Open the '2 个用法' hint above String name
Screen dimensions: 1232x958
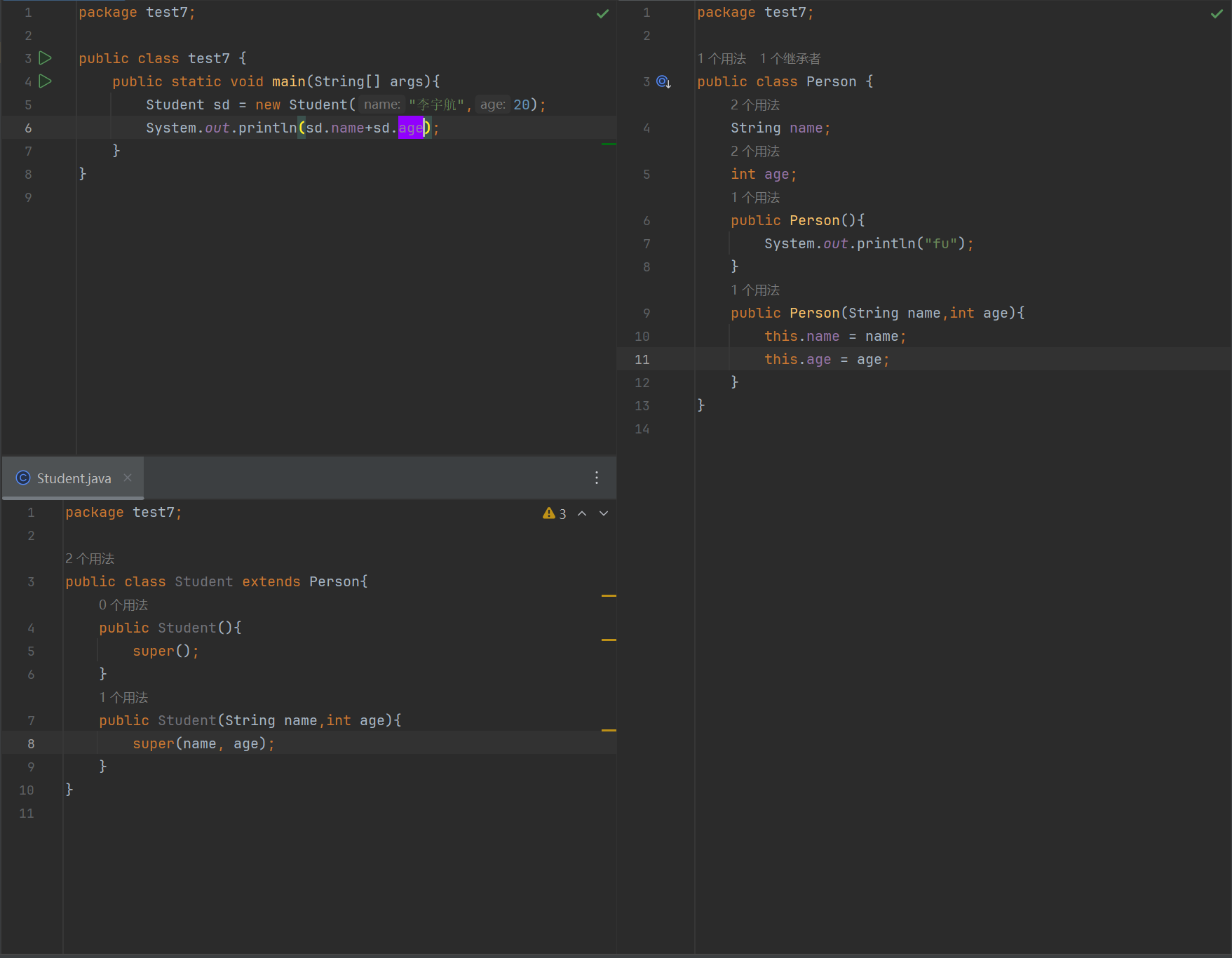click(755, 105)
